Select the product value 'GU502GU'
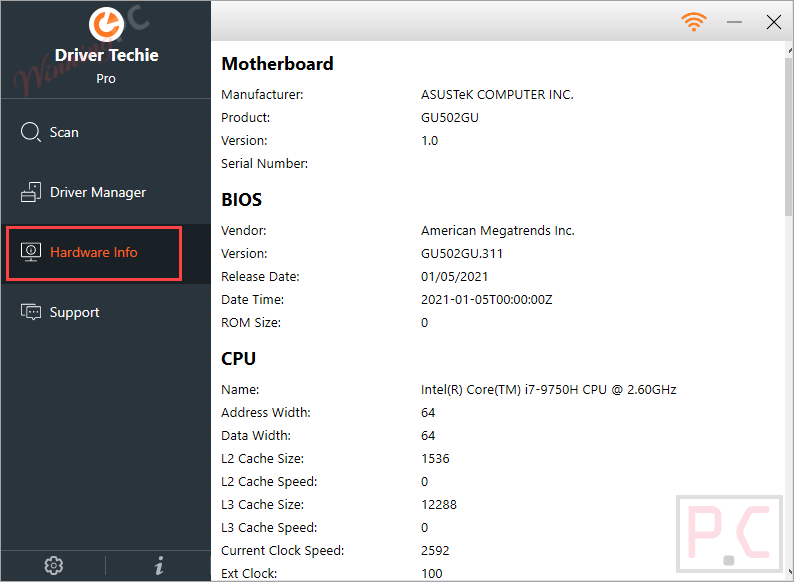The height and width of the screenshot is (582, 794). [450, 118]
